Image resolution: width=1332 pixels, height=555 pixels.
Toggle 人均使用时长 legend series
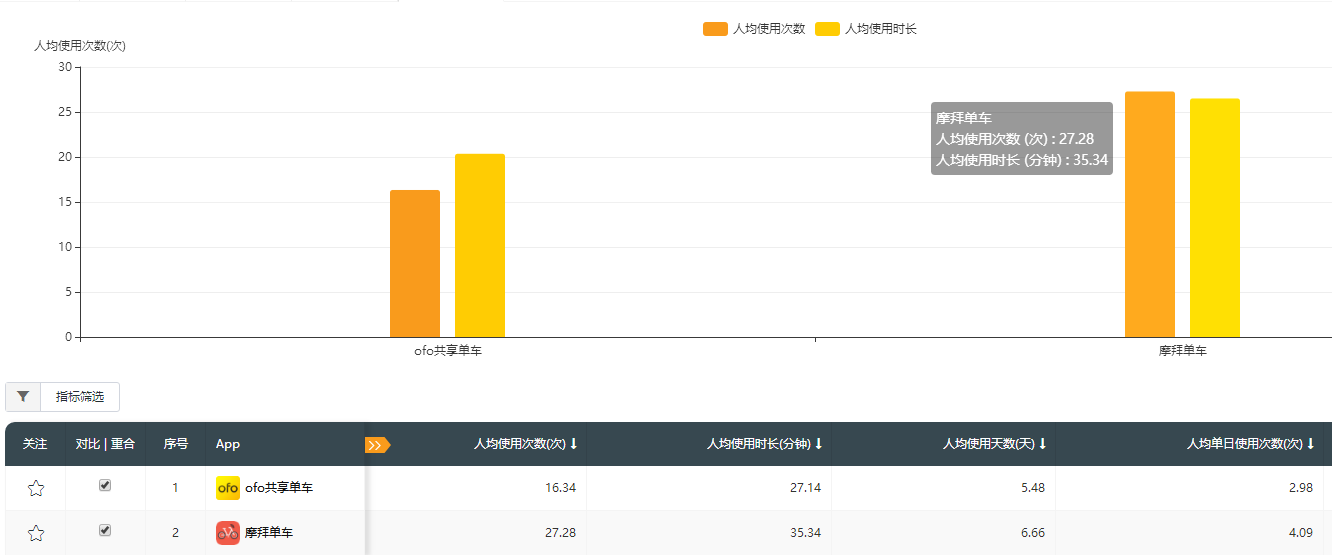pos(867,29)
